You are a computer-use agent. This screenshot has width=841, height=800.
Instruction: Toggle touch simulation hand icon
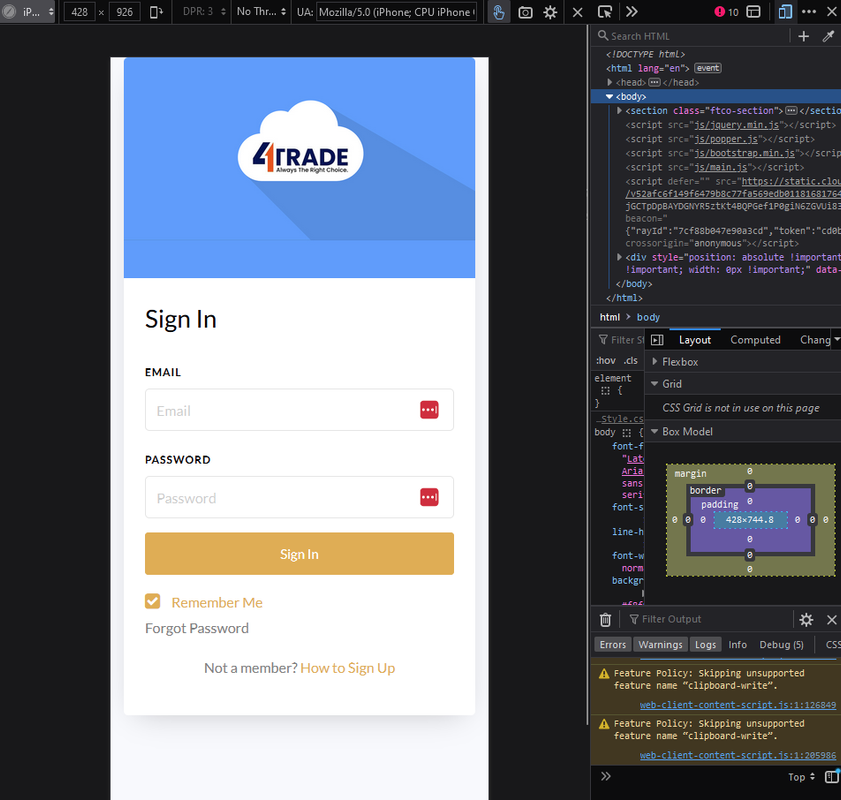pos(499,12)
